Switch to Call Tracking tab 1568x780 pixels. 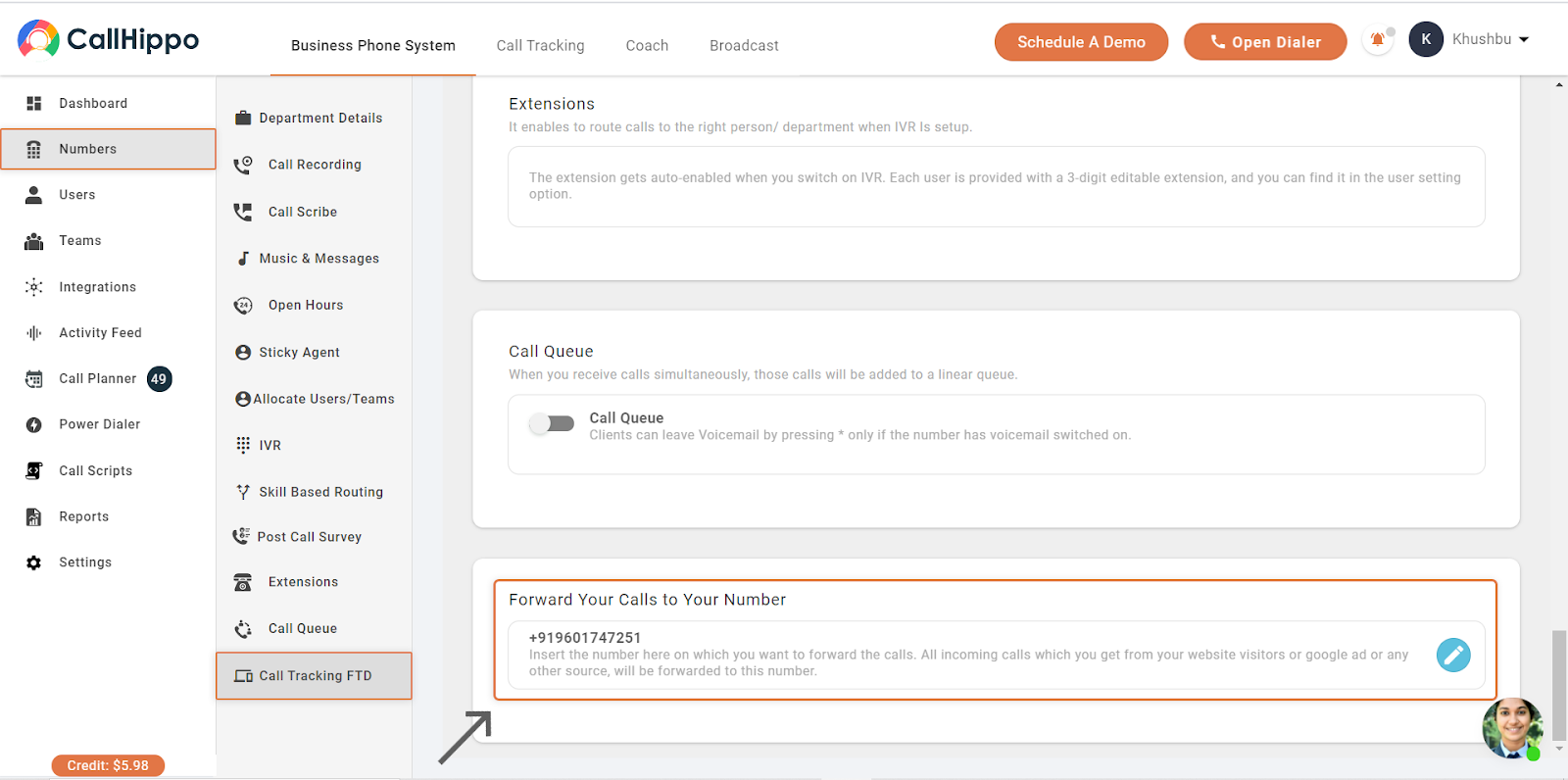tap(540, 45)
